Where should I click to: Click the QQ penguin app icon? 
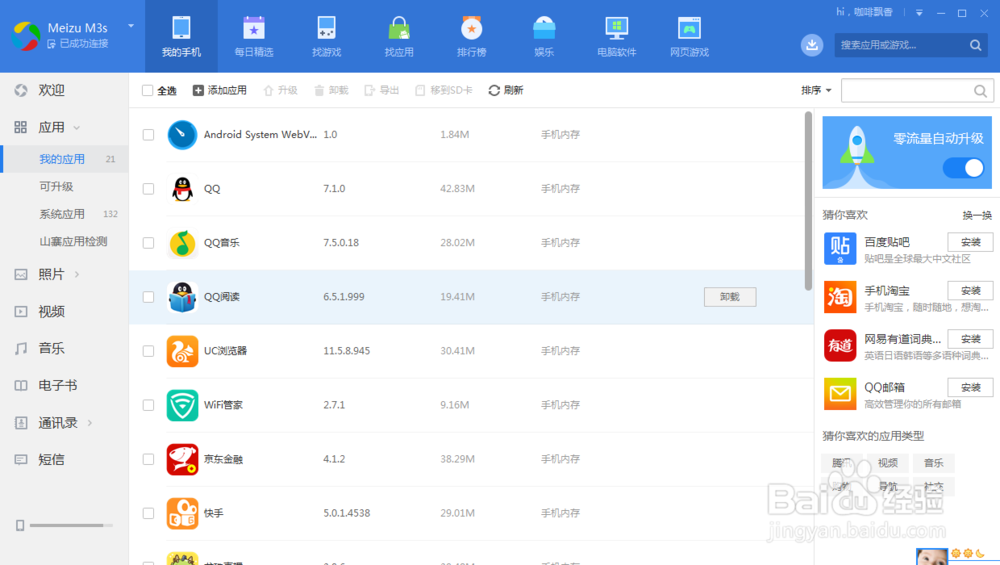click(x=182, y=189)
